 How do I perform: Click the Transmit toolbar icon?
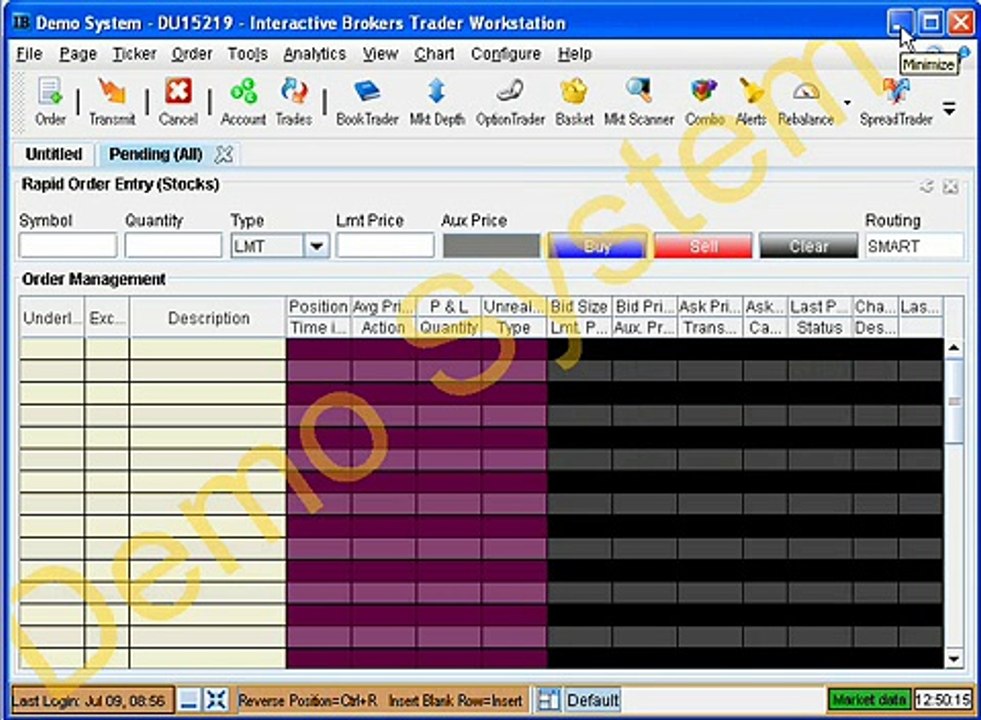point(112,101)
